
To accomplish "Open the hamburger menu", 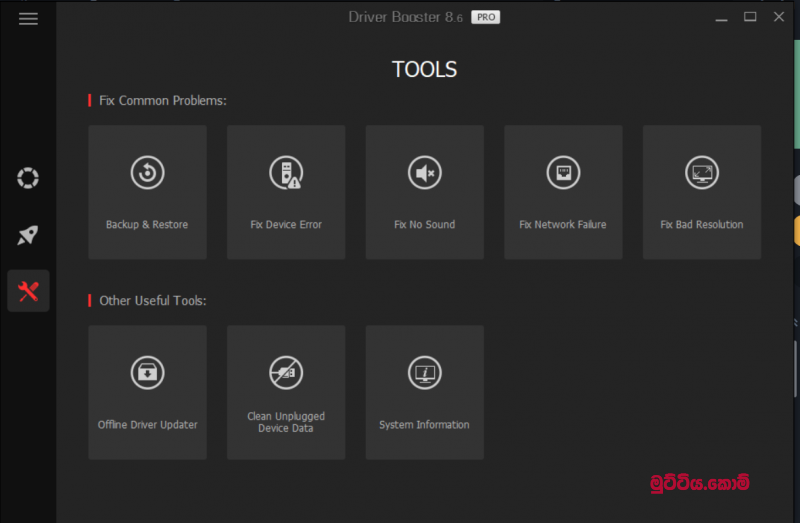I will pos(28,18).
